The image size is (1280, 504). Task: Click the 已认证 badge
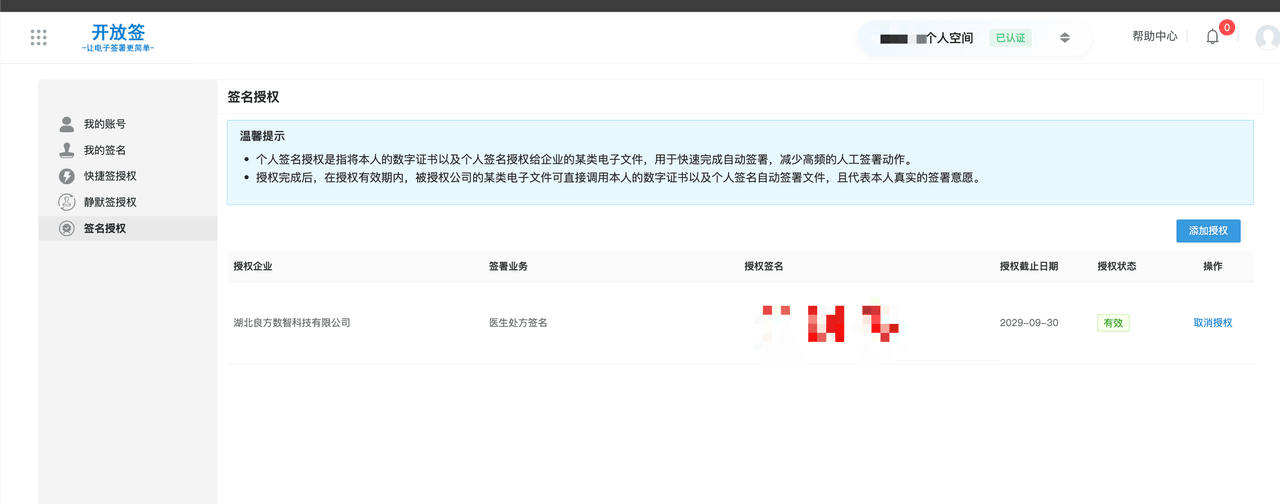coord(1010,38)
